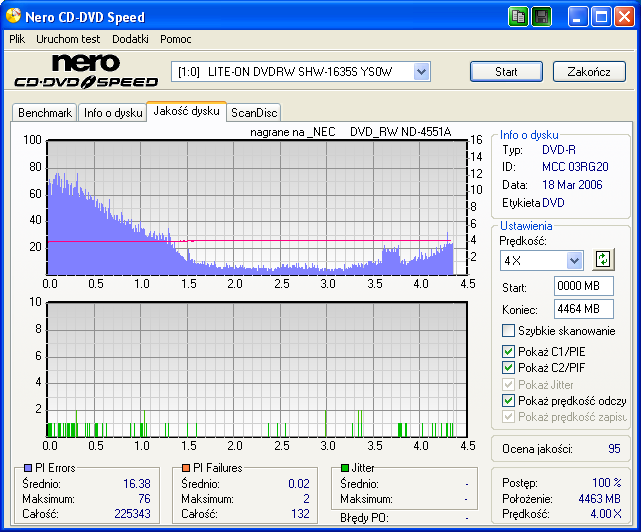Click the PI Failures total 132
Screen dimensions: 641x532
300,514
